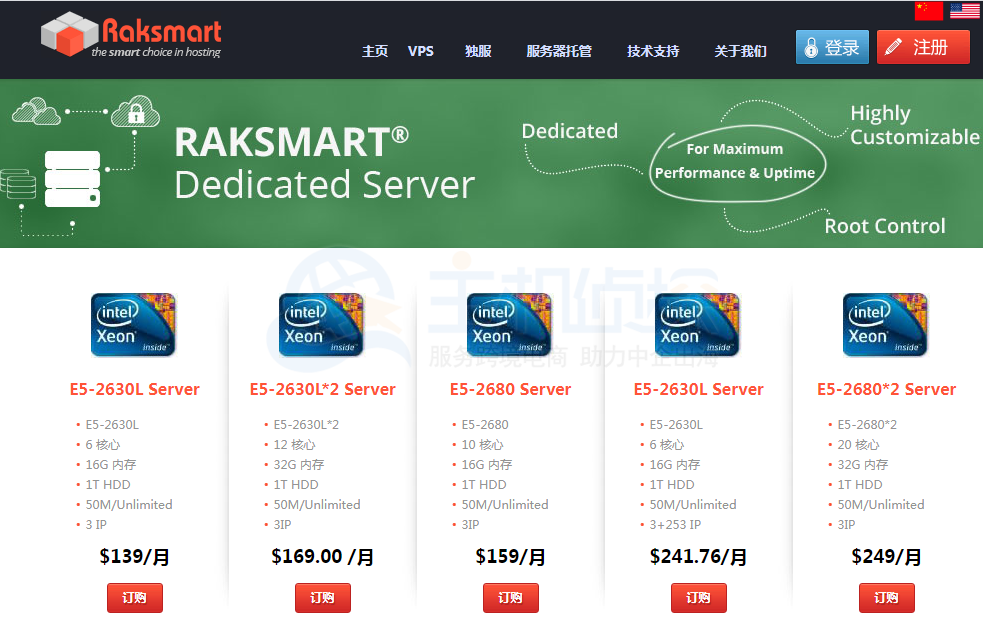Order the $159/月 E5-2680 server
Screen dimensions: 983x624
click(x=510, y=598)
